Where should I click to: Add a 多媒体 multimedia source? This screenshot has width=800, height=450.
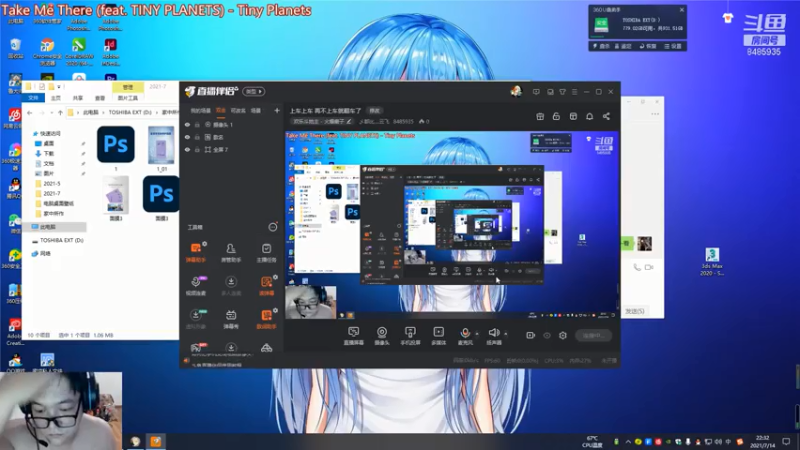click(x=438, y=336)
